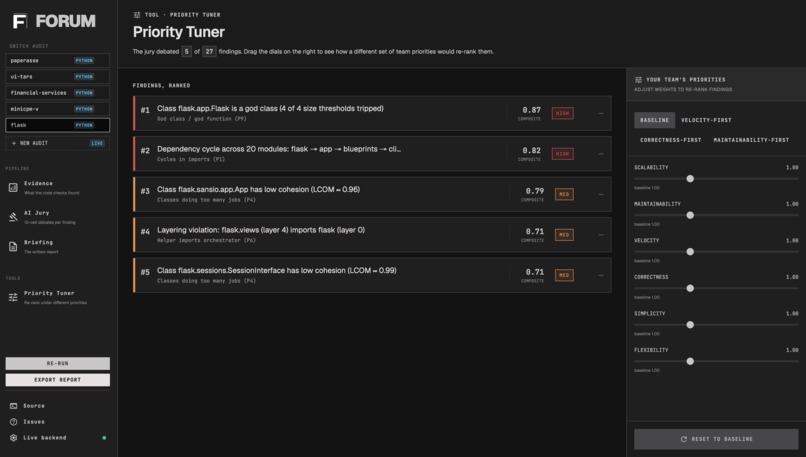Click the Re-Run button
The width and height of the screenshot is (806, 457).
(58, 363)
